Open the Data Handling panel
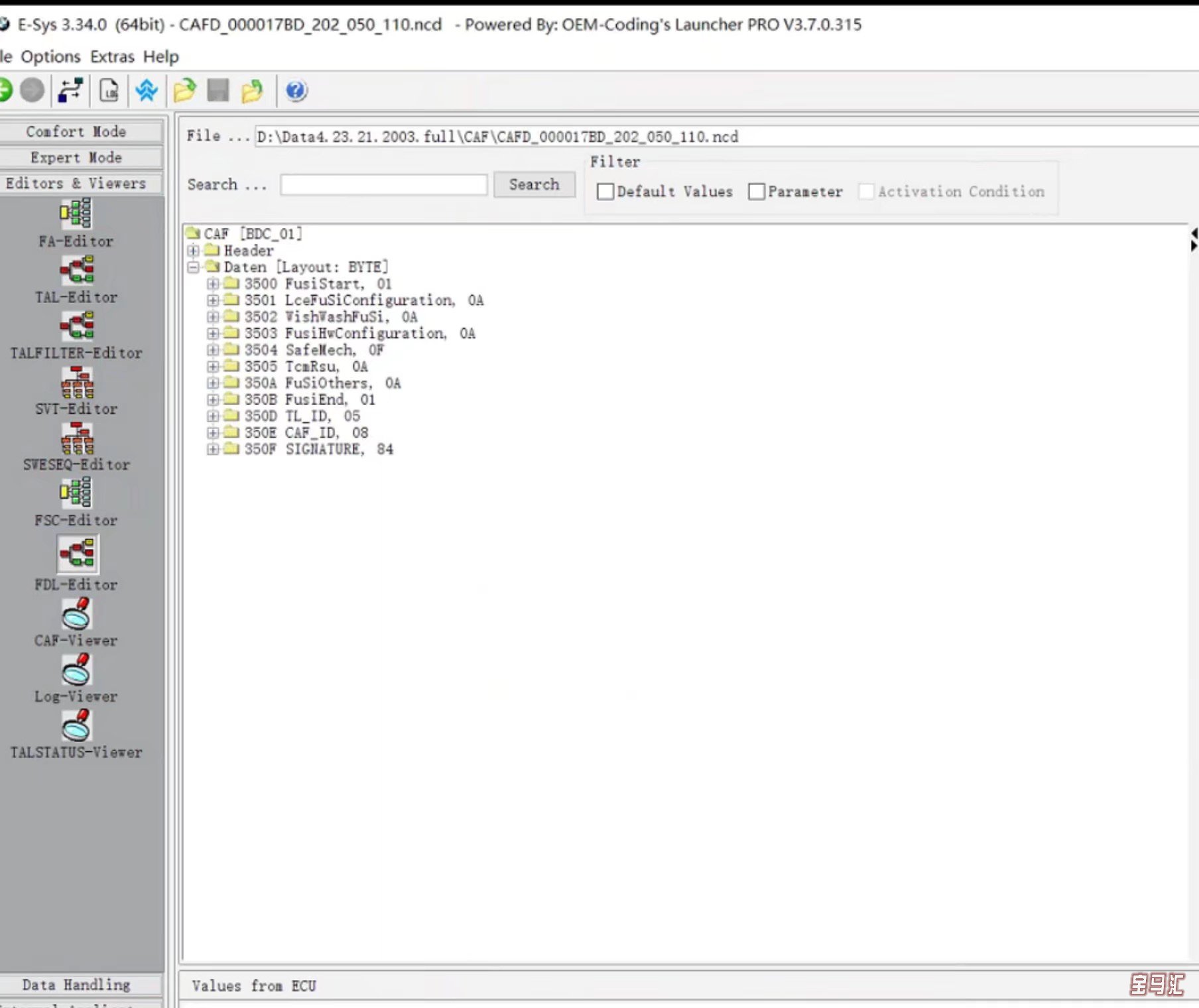This screenshot has width=1199, height=1008. [81, 985]
